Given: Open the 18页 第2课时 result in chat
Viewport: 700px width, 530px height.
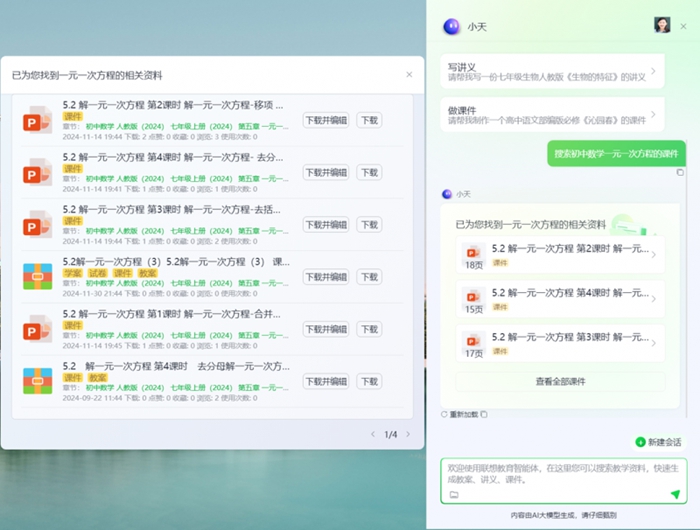Looking at the screenshot, I should (559, 256).
